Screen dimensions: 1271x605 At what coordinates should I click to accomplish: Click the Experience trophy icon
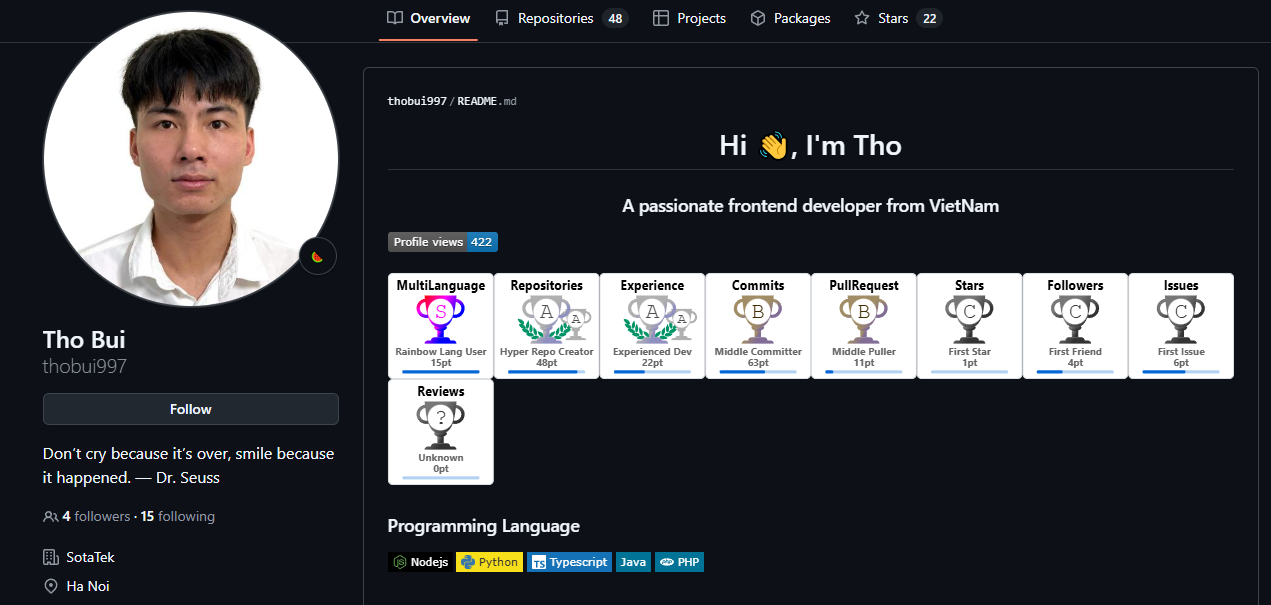pos(653,318)
